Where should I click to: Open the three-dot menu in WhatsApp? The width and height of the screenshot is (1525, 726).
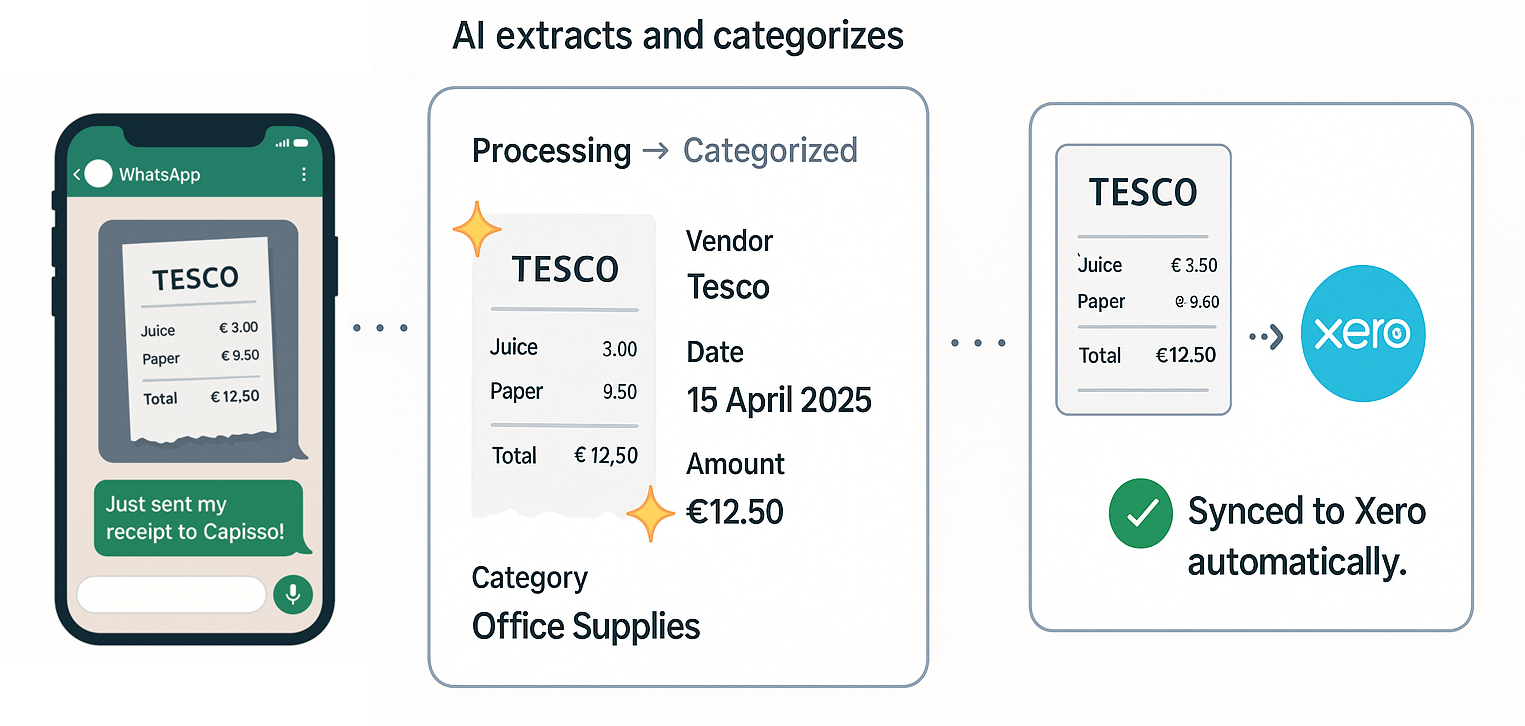(x=304, y=174)
